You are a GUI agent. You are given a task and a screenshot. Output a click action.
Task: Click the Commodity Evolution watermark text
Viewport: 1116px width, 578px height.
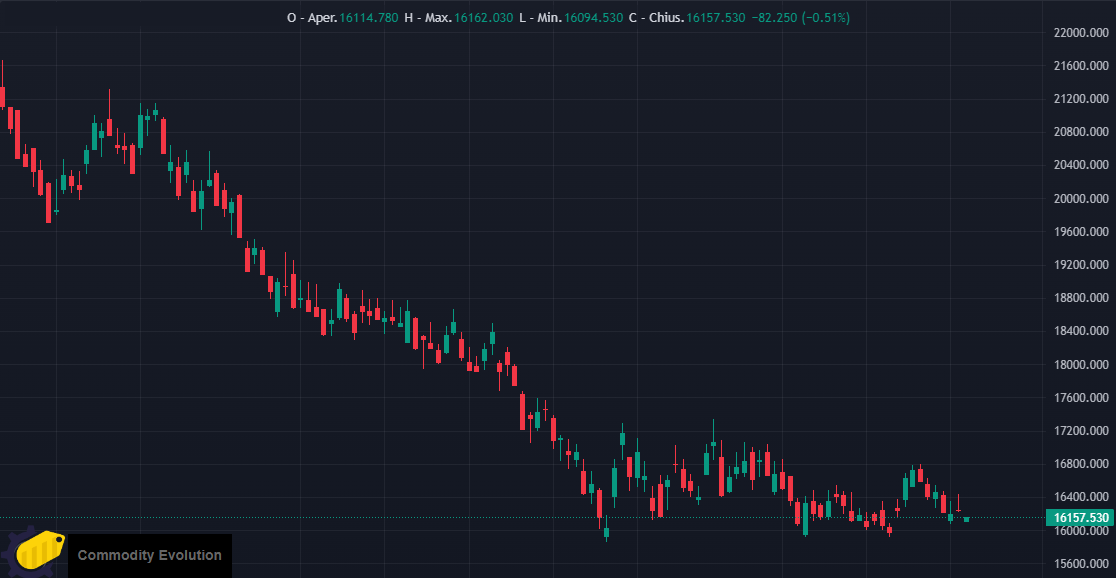click(x=149, y=555)
